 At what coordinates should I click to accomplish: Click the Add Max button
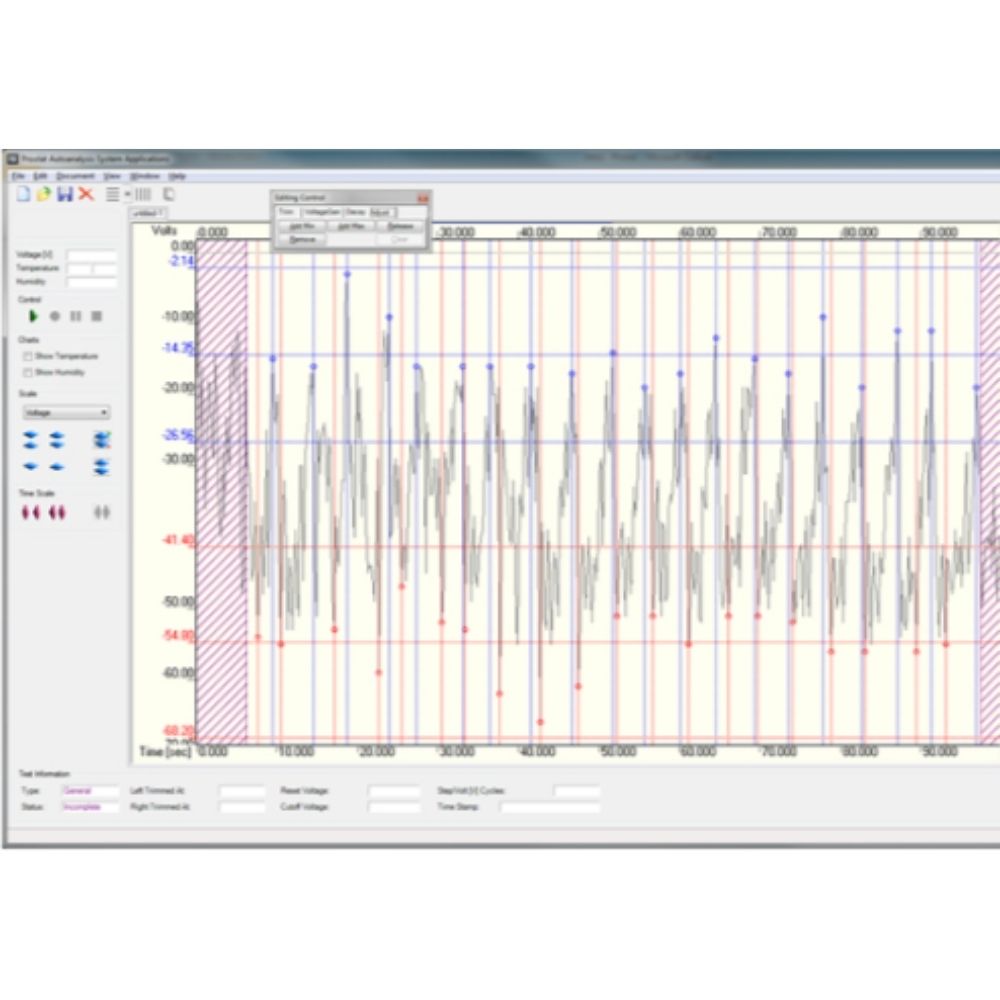click(x=351, y=226)
